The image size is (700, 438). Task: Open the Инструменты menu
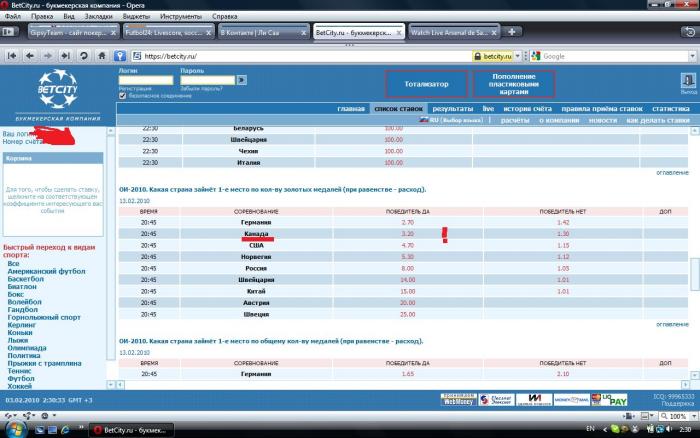(181, 16)
